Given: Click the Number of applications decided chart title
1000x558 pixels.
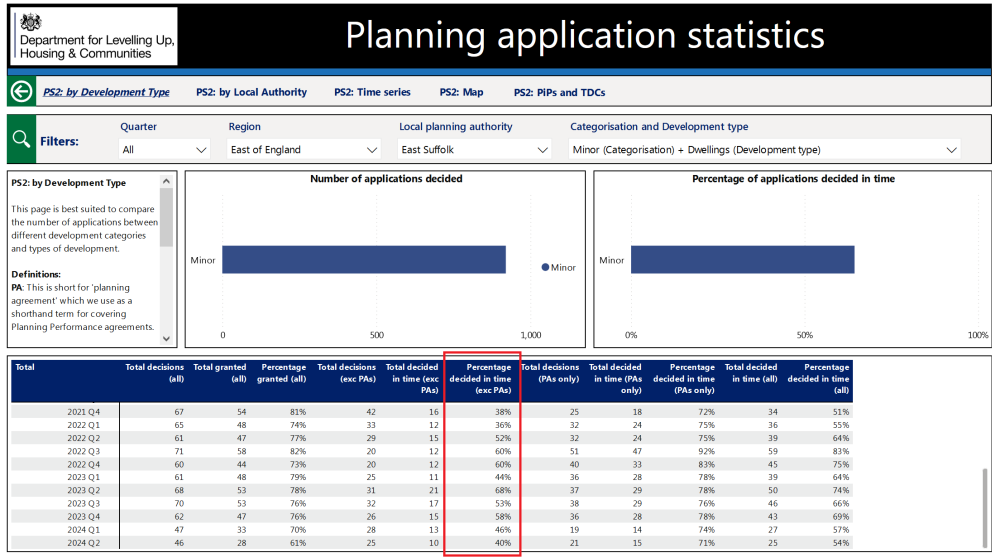Looking at the screenshot, I should pos(386,179).
